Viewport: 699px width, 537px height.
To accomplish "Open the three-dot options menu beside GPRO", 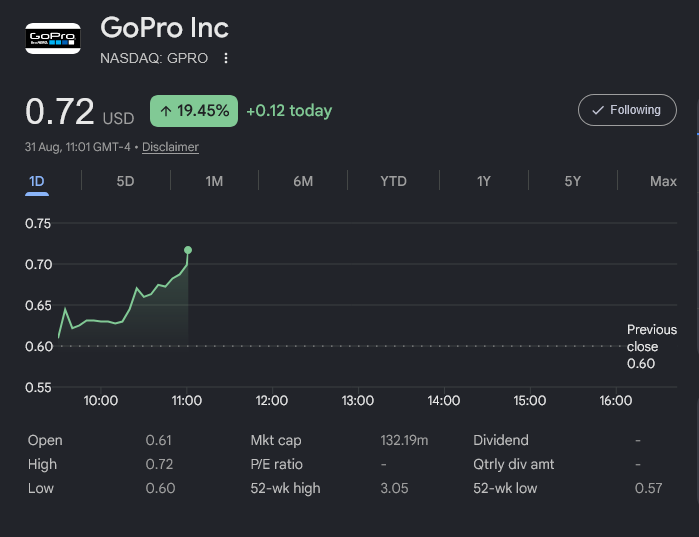I will pos(226,58).
